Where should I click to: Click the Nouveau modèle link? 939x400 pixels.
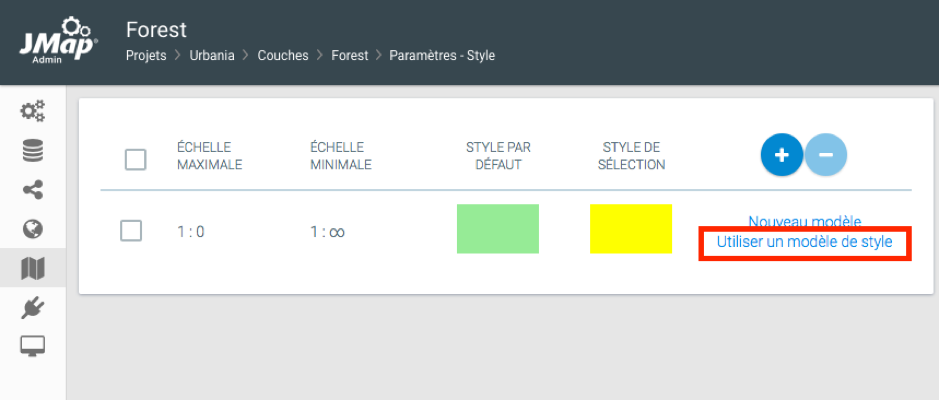coord(804,221)
